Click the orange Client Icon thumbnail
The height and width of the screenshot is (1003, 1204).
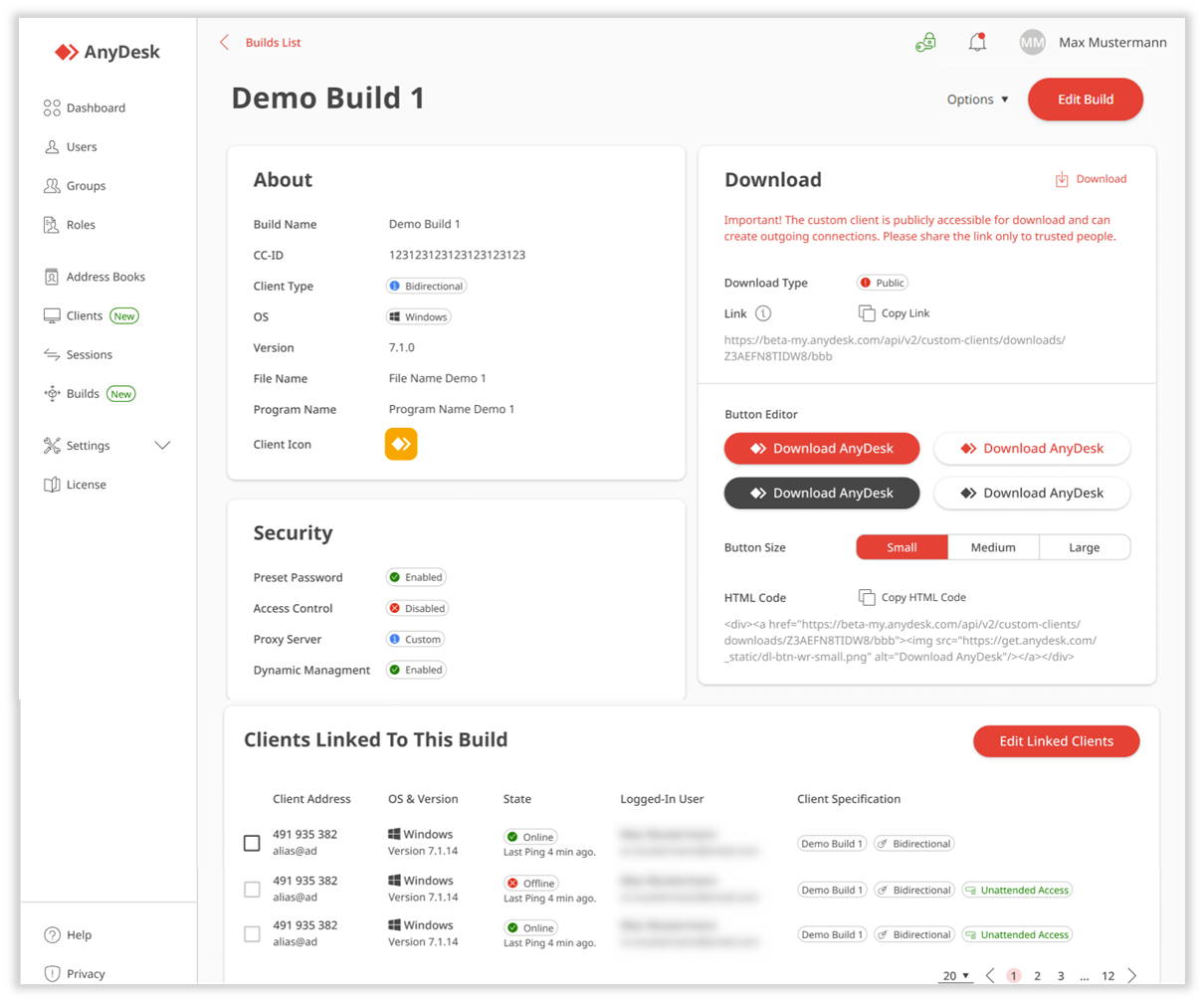(401, 445)
